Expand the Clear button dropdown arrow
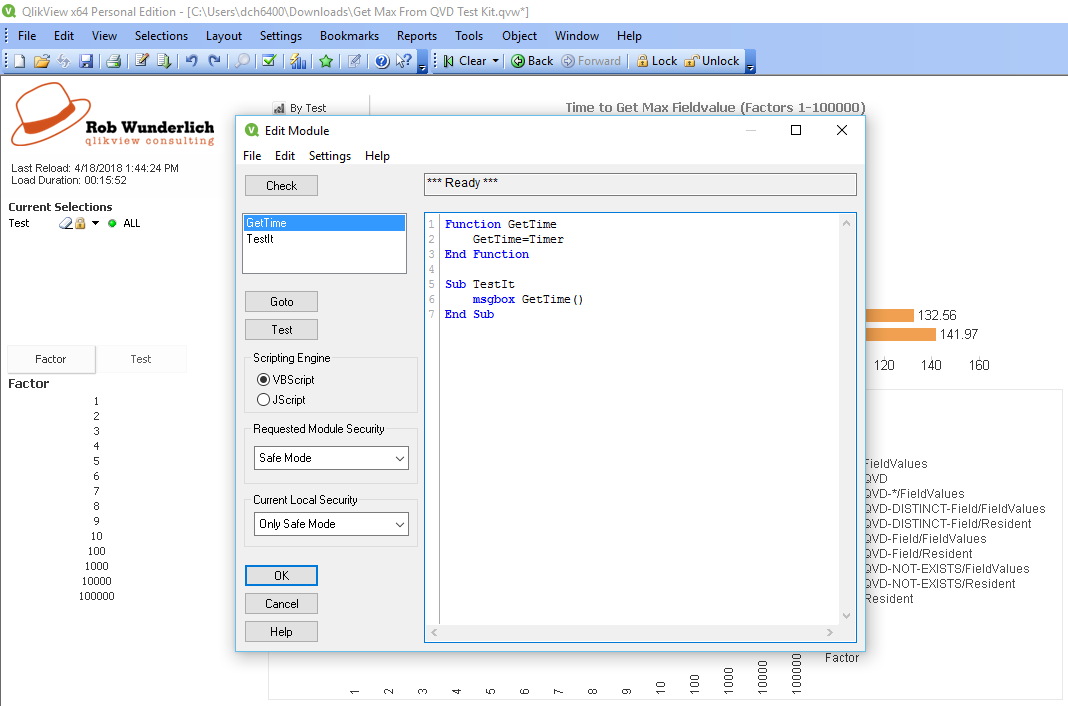 coord(495,61)
